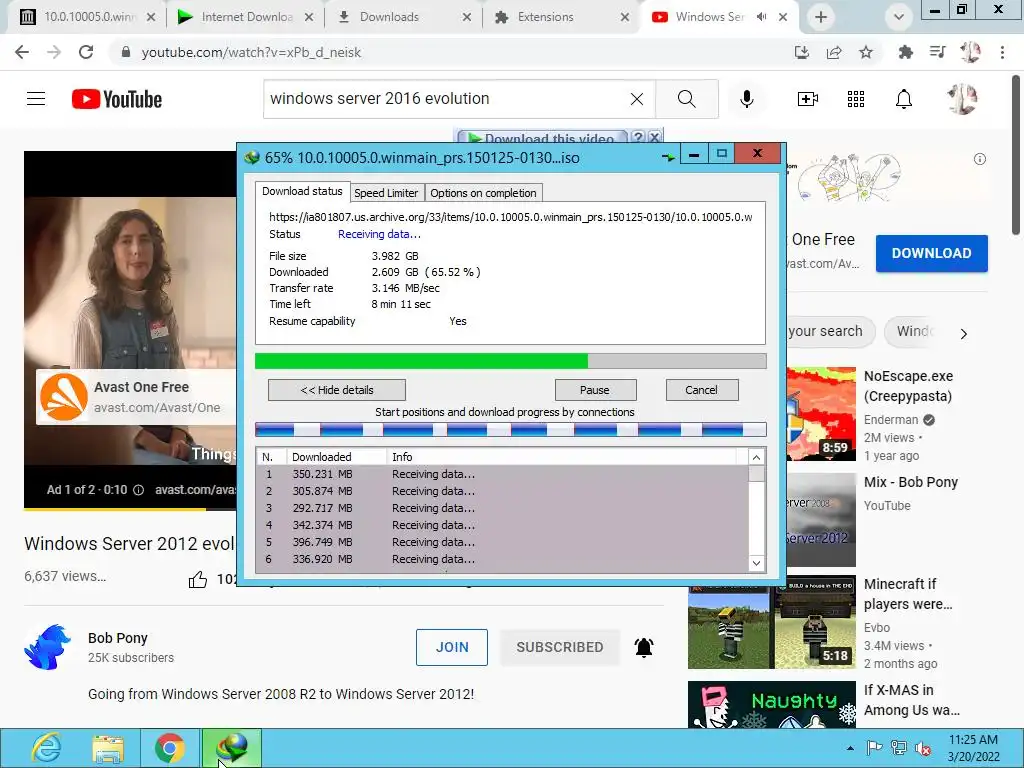This screenshot has width=1024, height=768.
Task: Open the Chrome three-dot menu
Action: tap(1002, 52)
